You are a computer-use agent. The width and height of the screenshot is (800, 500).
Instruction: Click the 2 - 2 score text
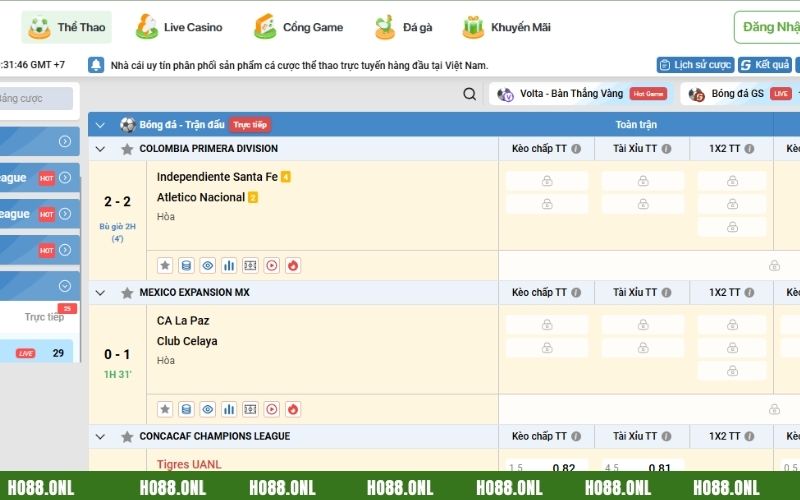[117, 202]
